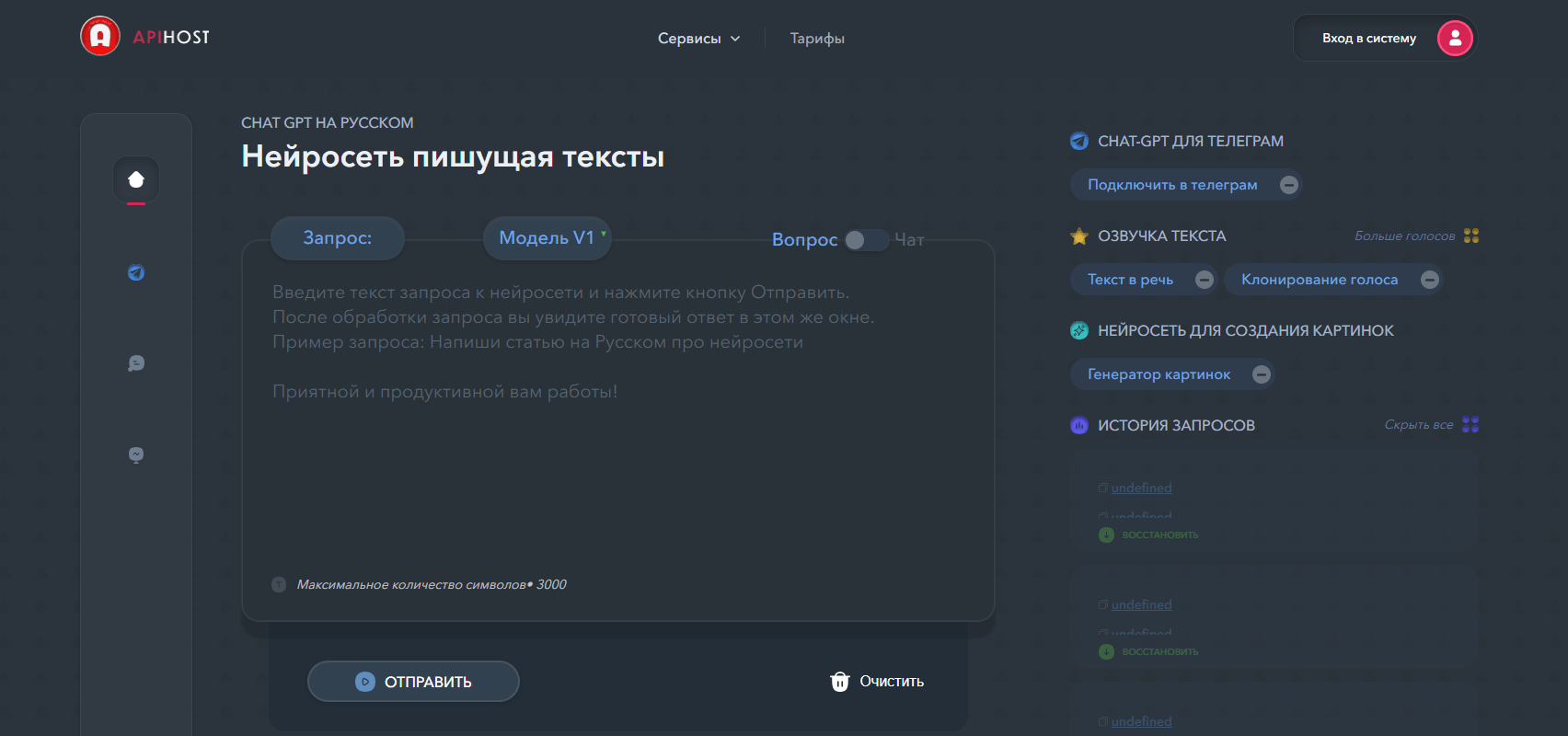The width and height of the screenshot is (1568, 736).
Task: Collapse the Подключить в телеграм item with its minus
Action: [x=1289, y=185]
